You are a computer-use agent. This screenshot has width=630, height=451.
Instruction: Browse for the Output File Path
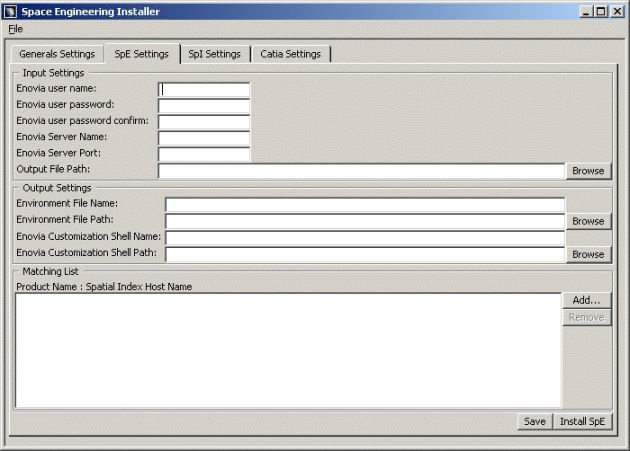tap(588, 171)
